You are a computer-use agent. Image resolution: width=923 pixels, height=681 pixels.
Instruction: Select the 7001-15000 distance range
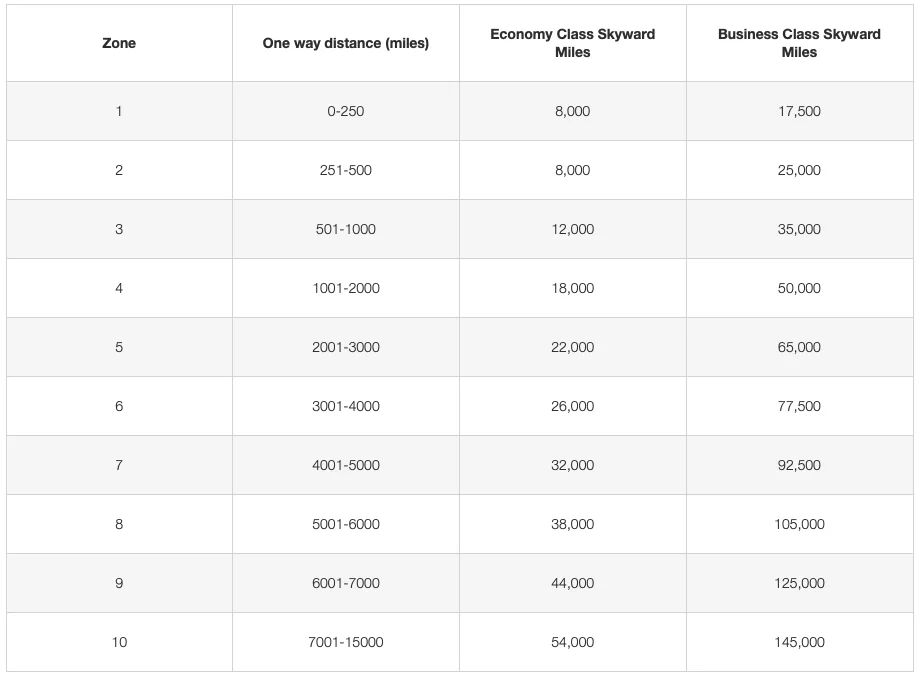(x=345, y=642)
